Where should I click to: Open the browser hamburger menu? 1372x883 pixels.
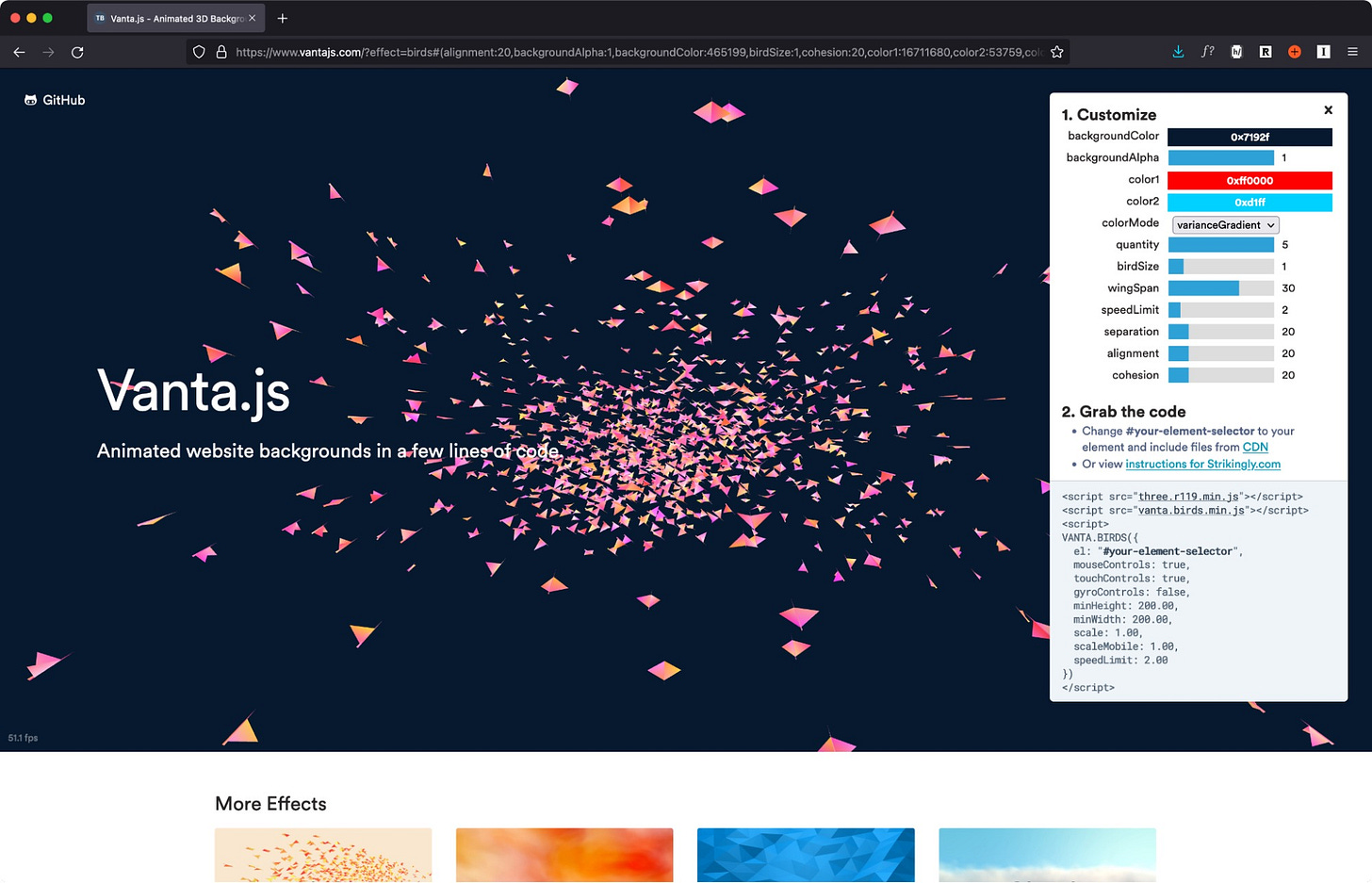point(1352,52)
